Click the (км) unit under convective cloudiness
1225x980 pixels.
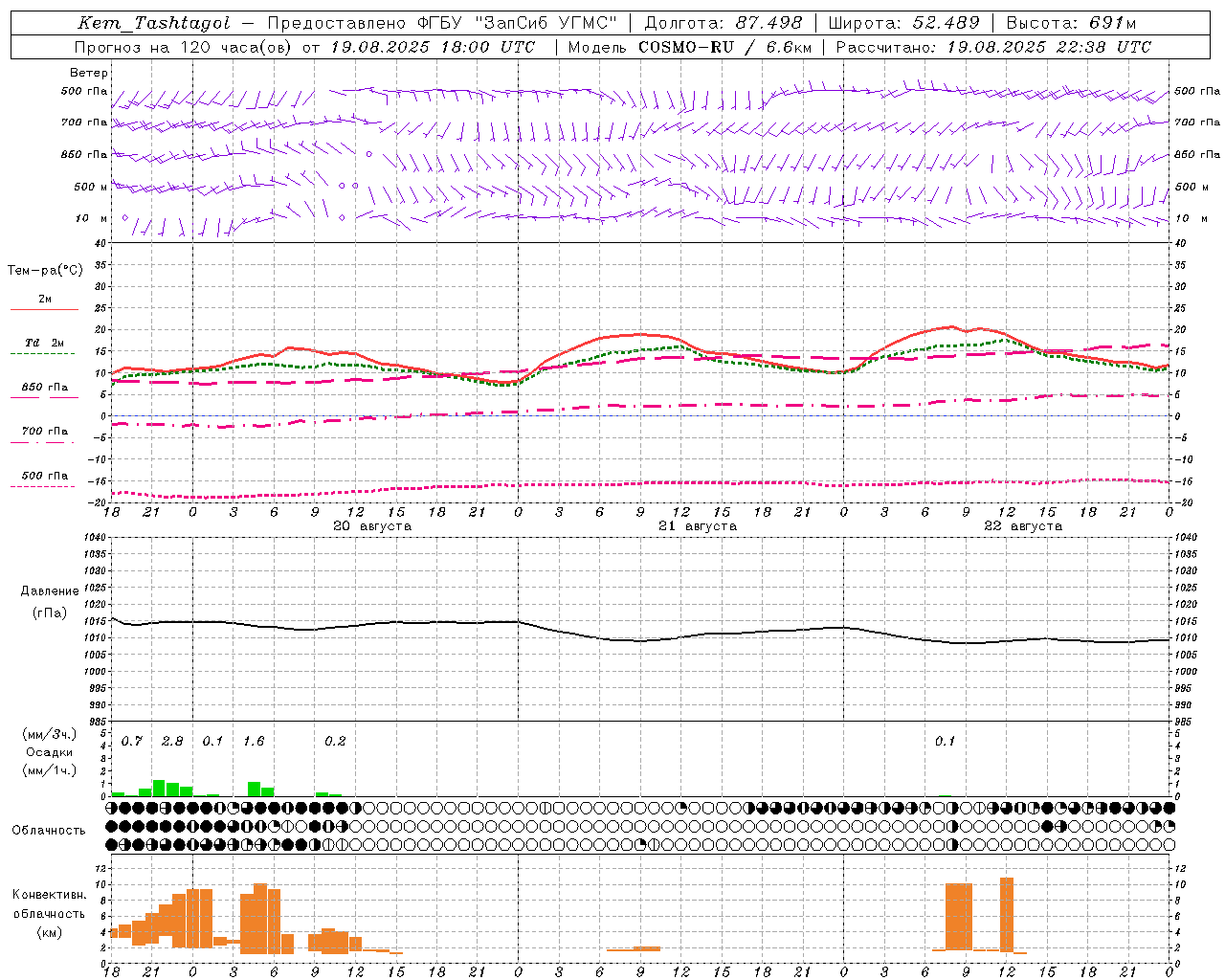[49, 933]
